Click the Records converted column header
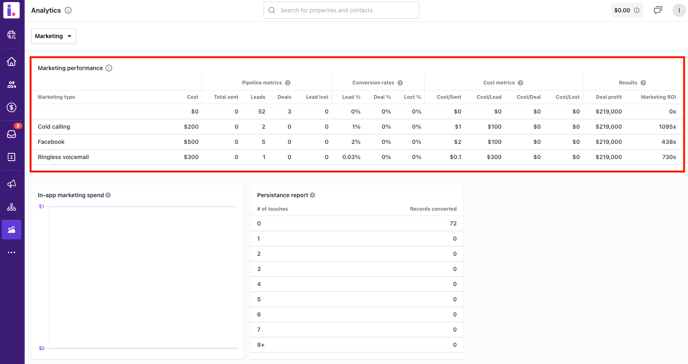Screen dimensions: 688x364 pos(433,209)
